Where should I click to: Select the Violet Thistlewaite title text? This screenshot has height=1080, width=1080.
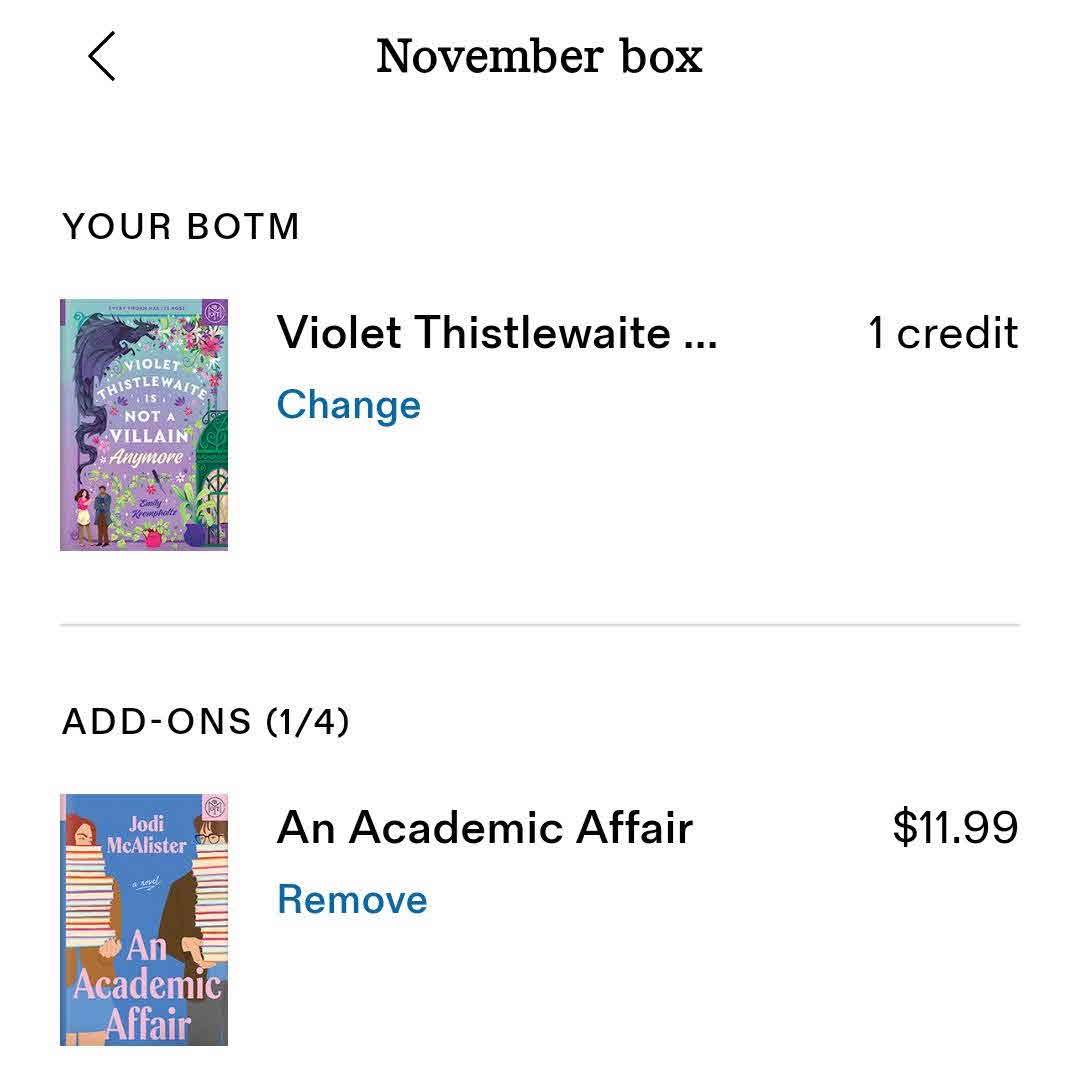(473, 332)
